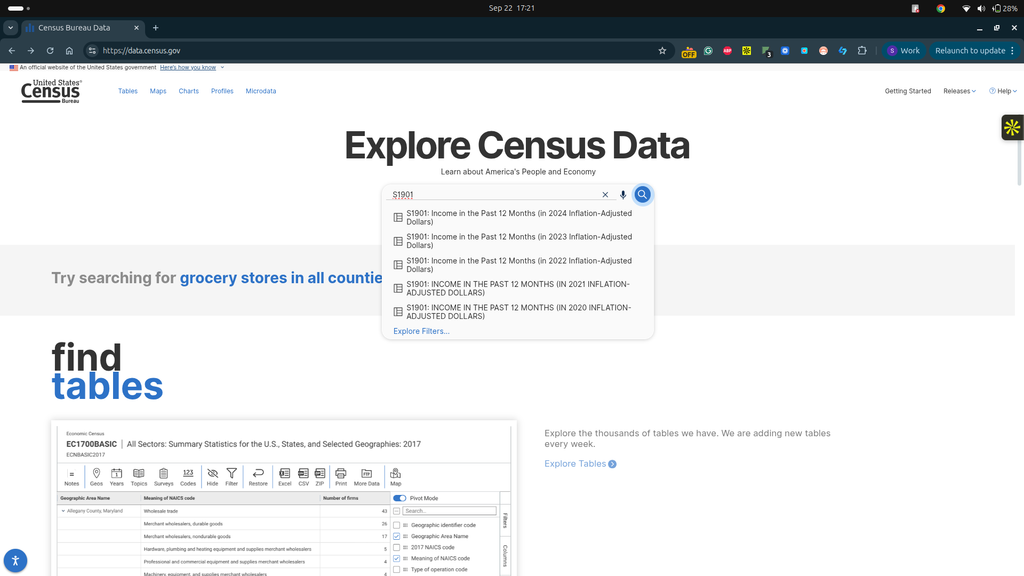1024x576 pixels.
Task: Clear the search box with the X icon
Action: tap(605, 195)
